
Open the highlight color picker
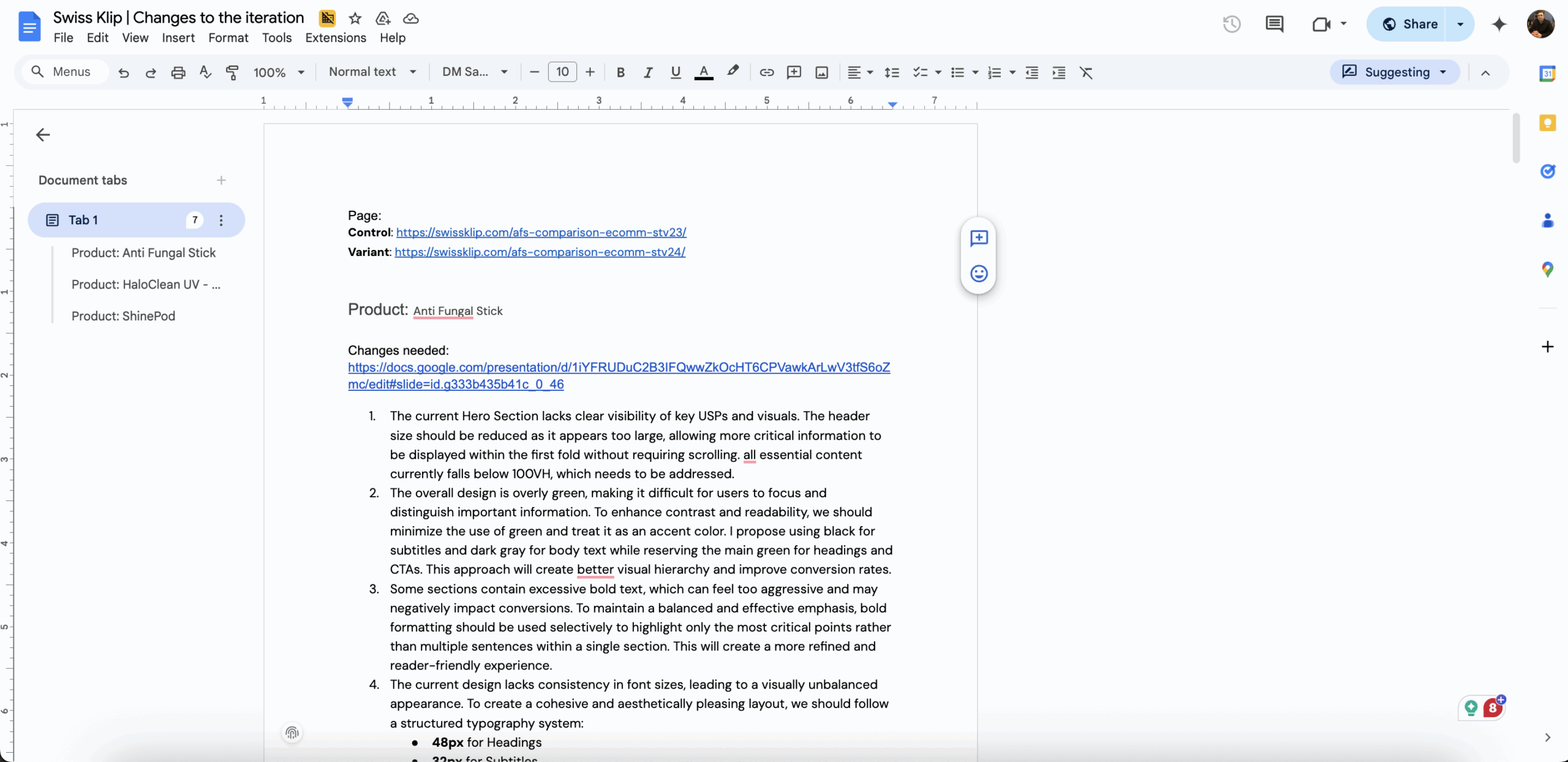point(733,72)
